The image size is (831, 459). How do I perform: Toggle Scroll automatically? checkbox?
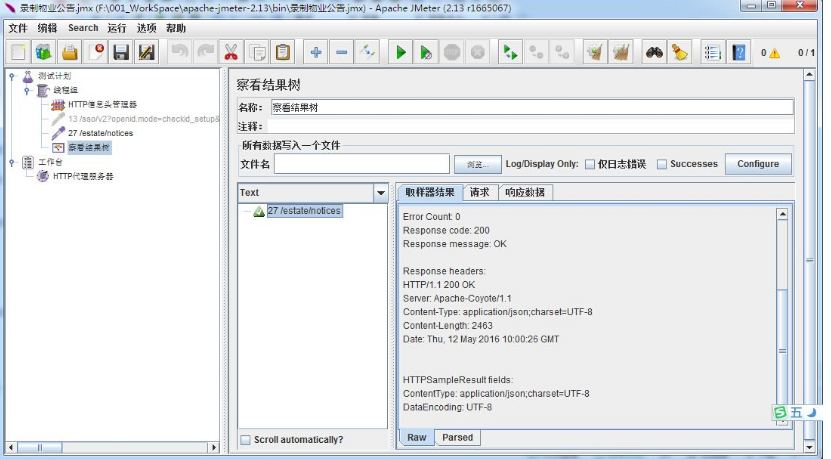pyautogui.click(x=245, y=440)
